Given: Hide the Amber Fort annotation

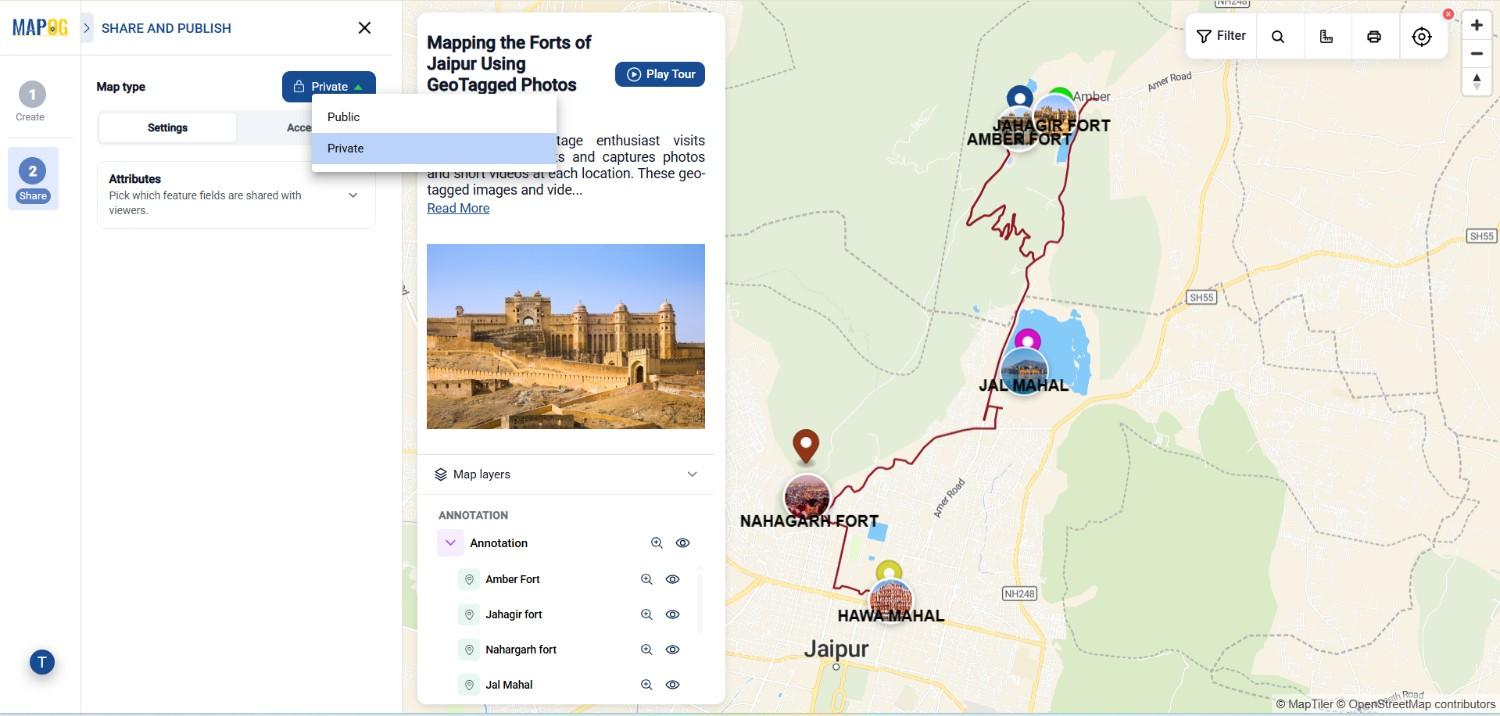Looking at the screenshot, I should point(673,579).
